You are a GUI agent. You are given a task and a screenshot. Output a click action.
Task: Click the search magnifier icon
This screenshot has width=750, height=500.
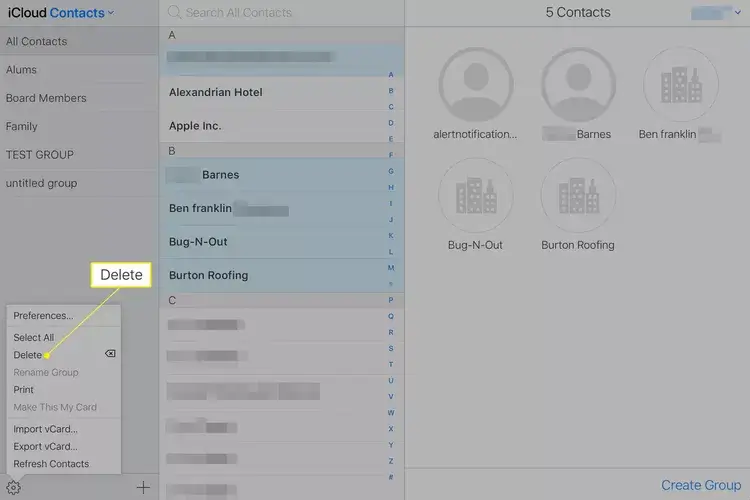point(174,12)
